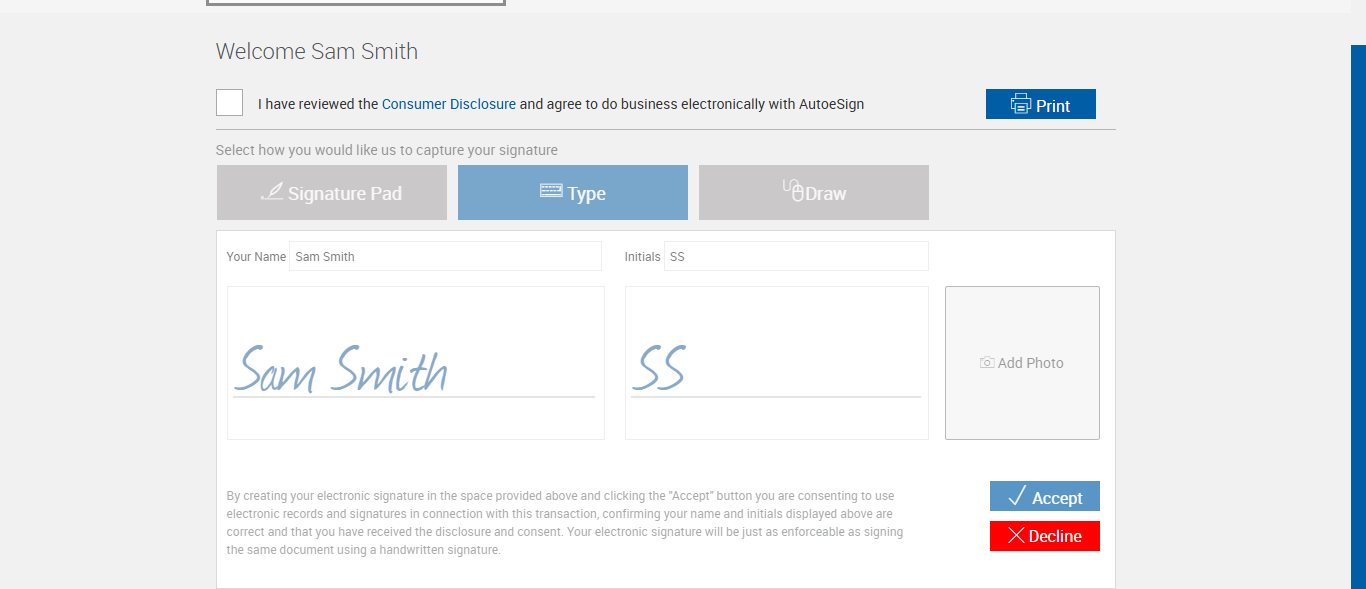This screenshot has width=1366, height=589.
Task: Check the Consumer Disclosure agreement checkbox
Action: pos(229,103)
